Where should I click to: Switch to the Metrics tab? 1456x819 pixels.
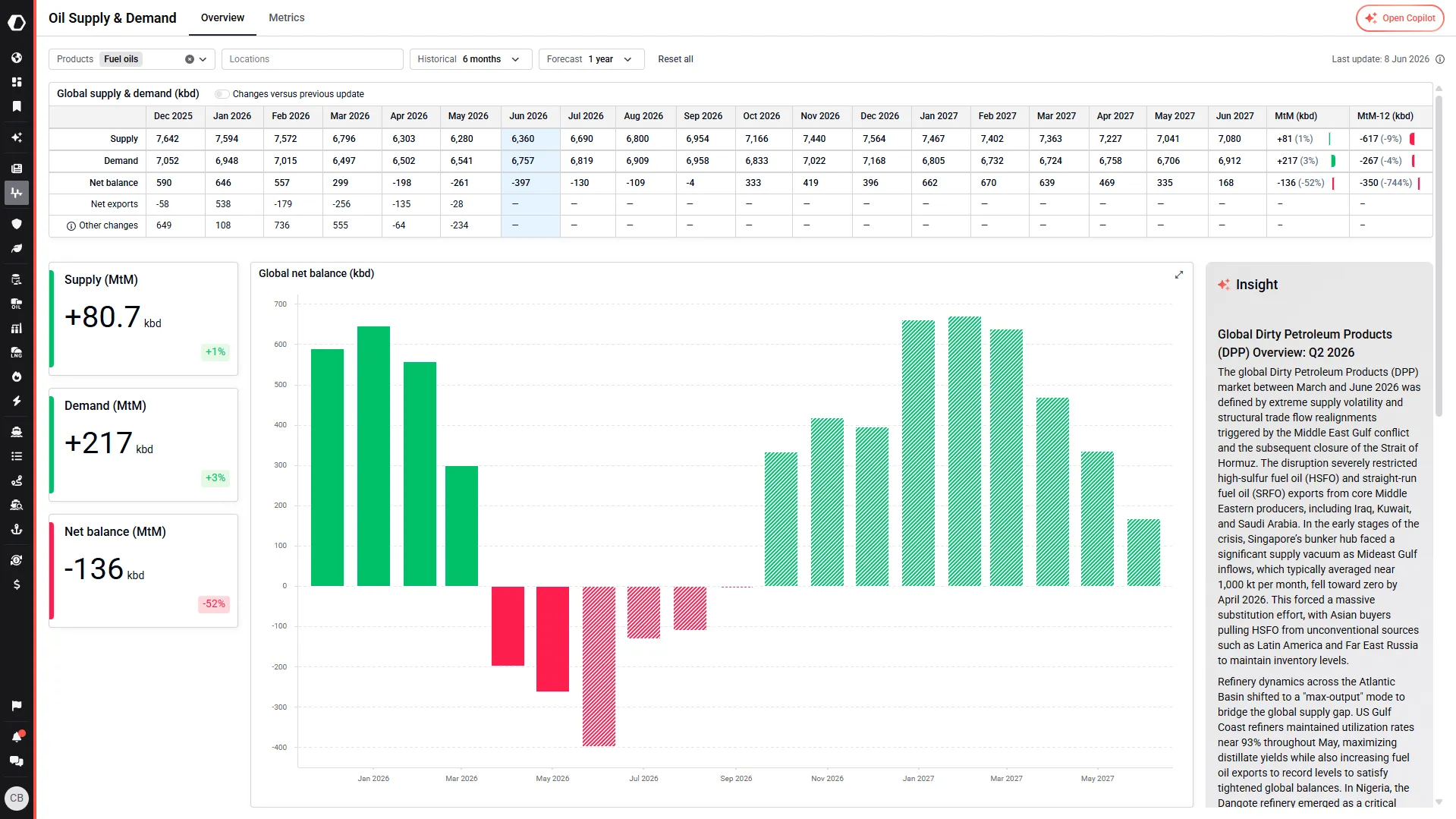click(x=287, y=17)
